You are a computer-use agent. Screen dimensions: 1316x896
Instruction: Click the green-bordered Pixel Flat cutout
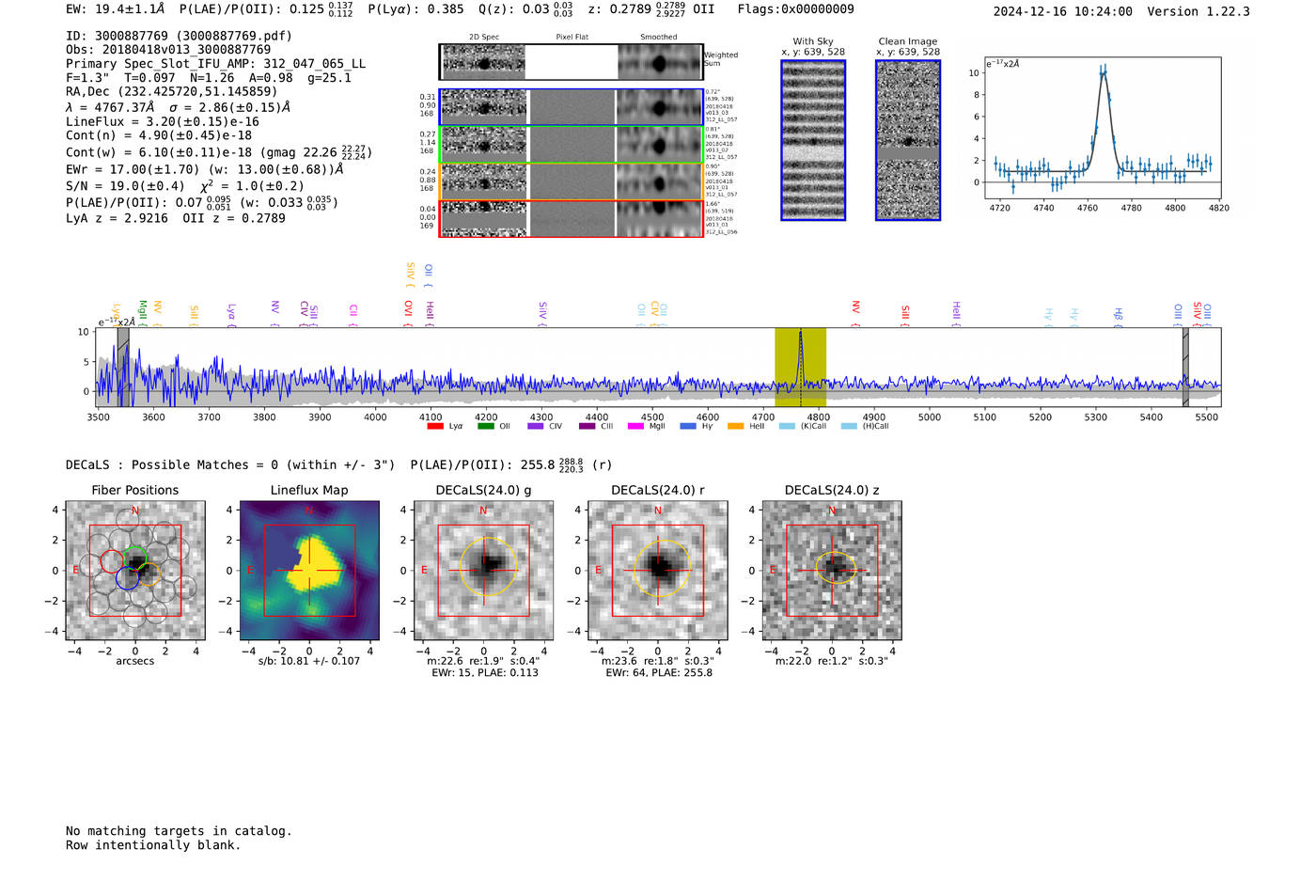click(572, 145)
